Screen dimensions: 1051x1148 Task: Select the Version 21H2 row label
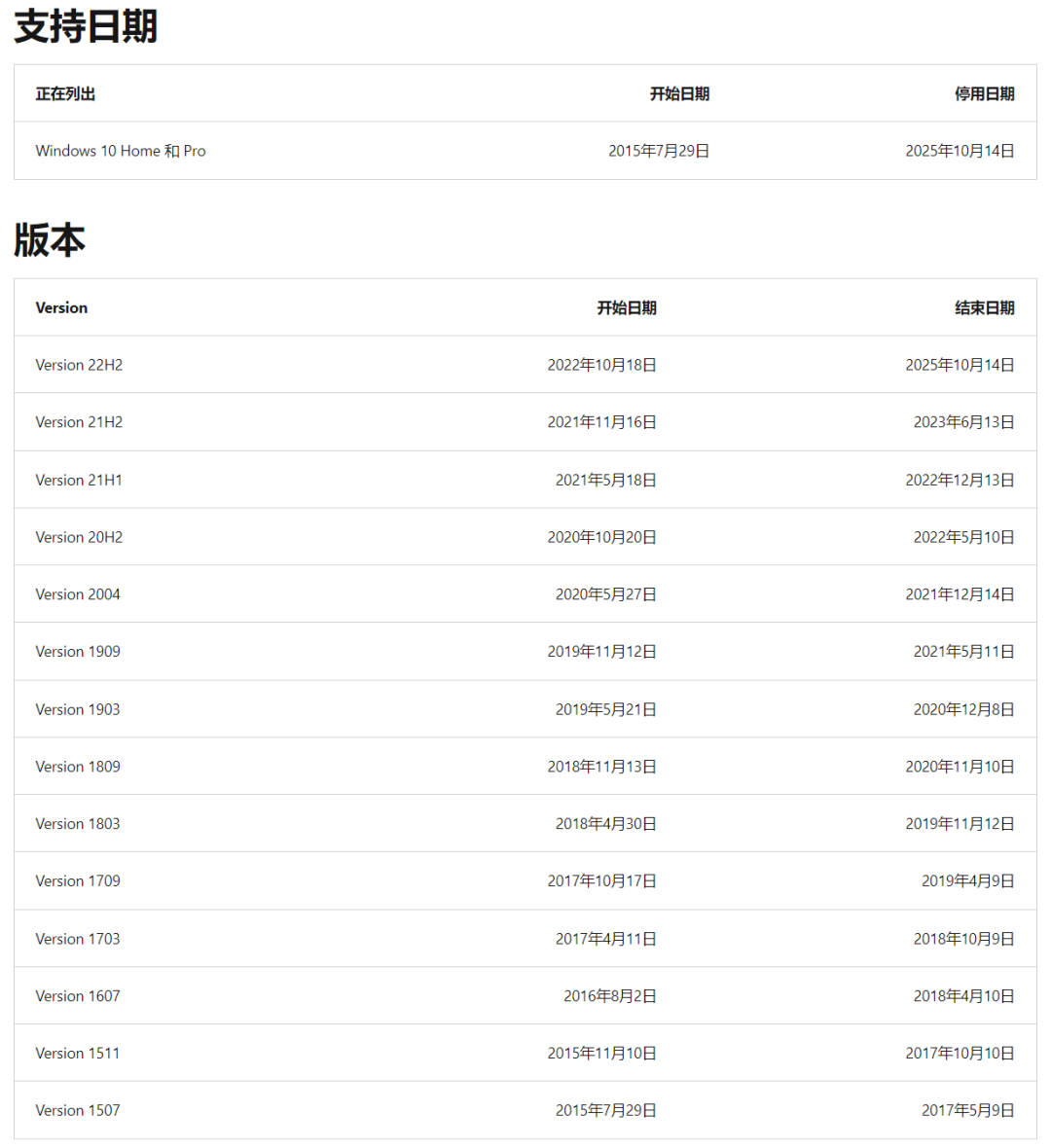coord(79,421)
